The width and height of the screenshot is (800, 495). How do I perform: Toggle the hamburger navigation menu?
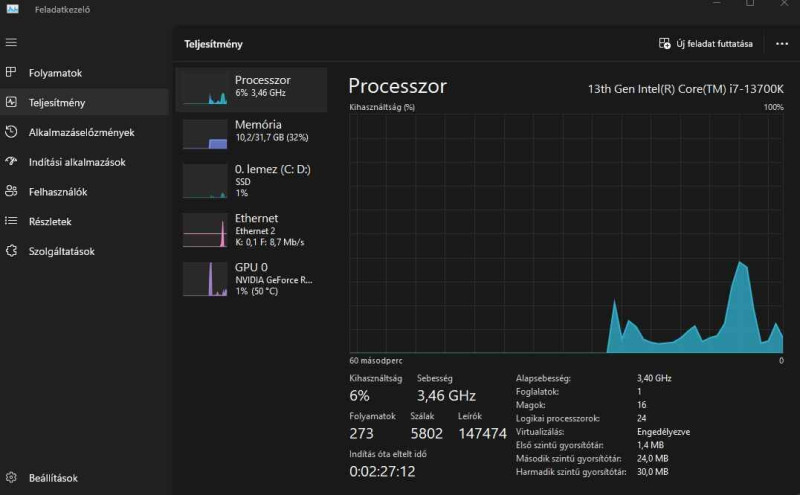pos(11,42)
